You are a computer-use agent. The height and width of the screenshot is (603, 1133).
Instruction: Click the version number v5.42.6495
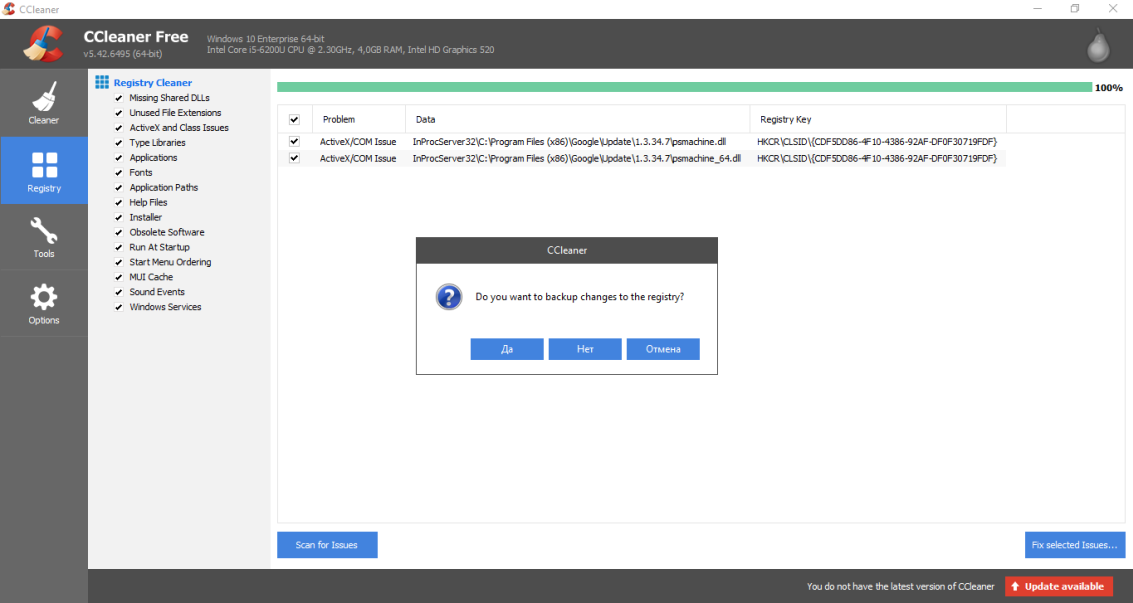pos(122,54)
